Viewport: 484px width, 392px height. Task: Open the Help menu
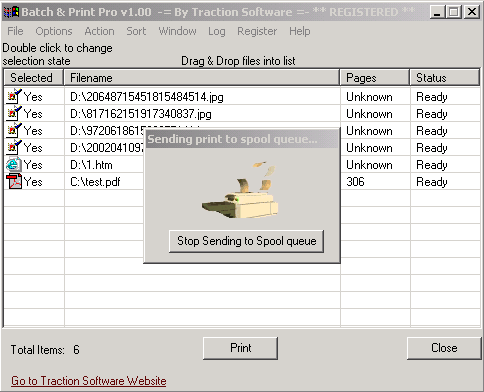point(300,31)
